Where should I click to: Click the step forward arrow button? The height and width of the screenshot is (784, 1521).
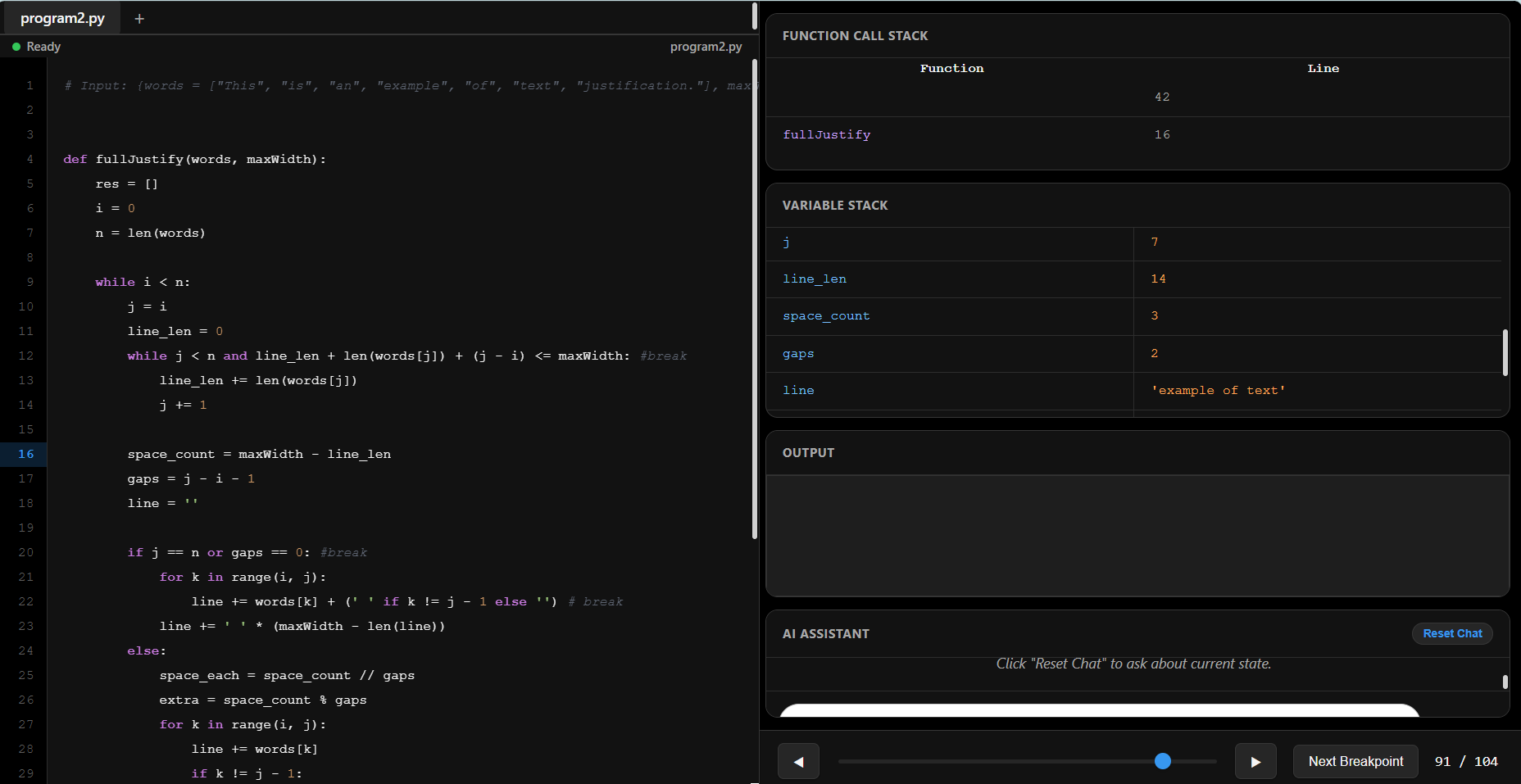pos(1255,761)
